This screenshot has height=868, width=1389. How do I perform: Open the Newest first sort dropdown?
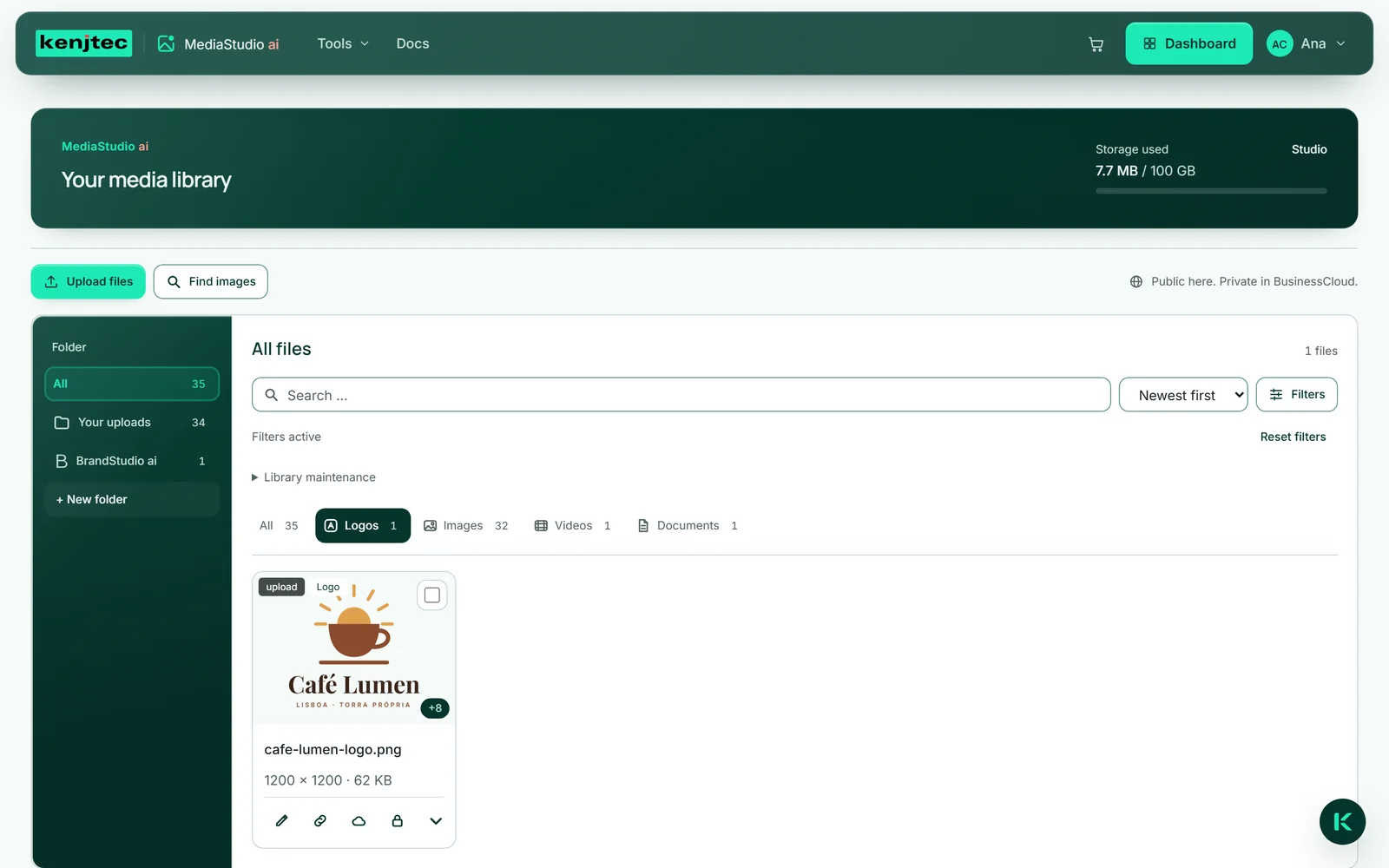[x=1183, y=395]
